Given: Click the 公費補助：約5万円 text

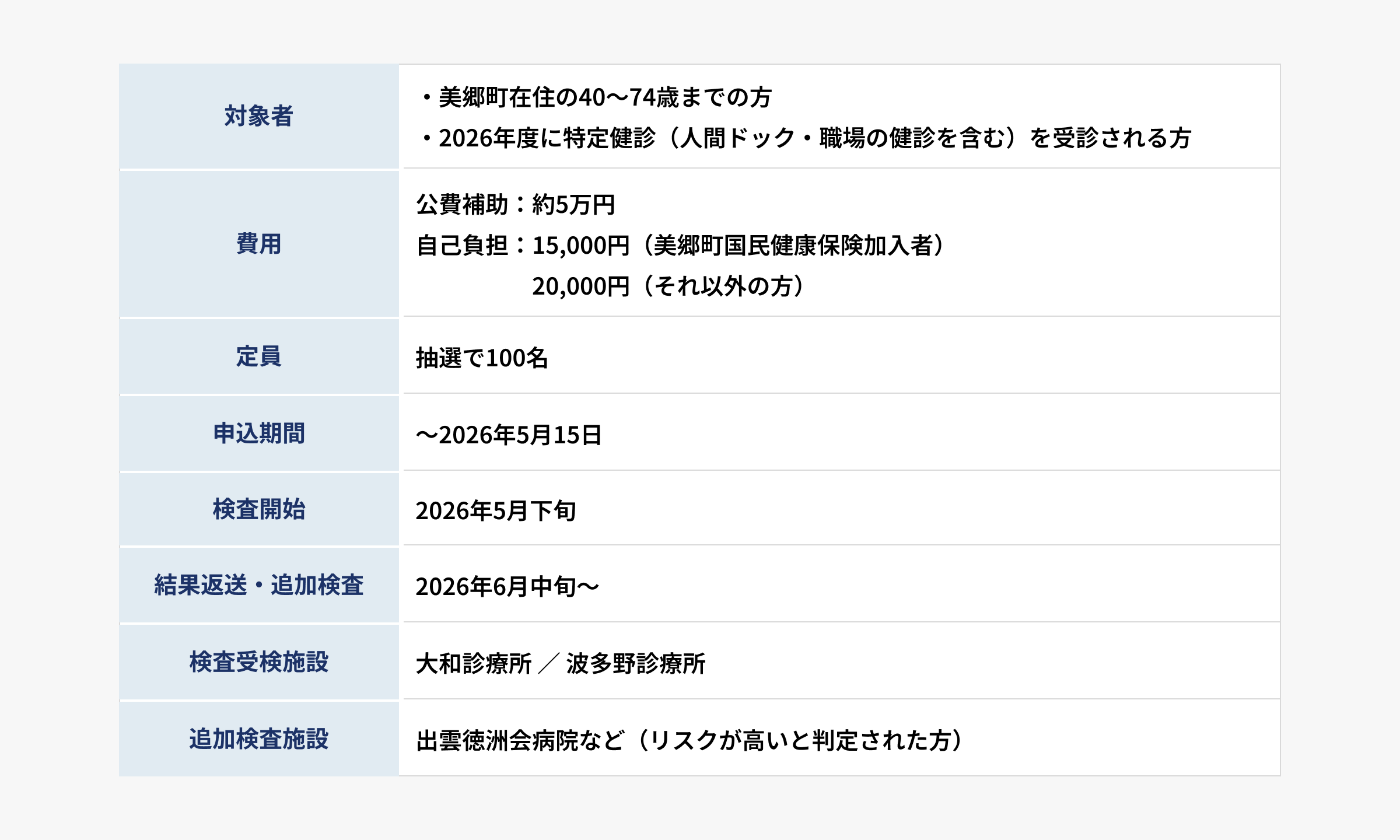Looking at the screenshot, I should (516, 205).
